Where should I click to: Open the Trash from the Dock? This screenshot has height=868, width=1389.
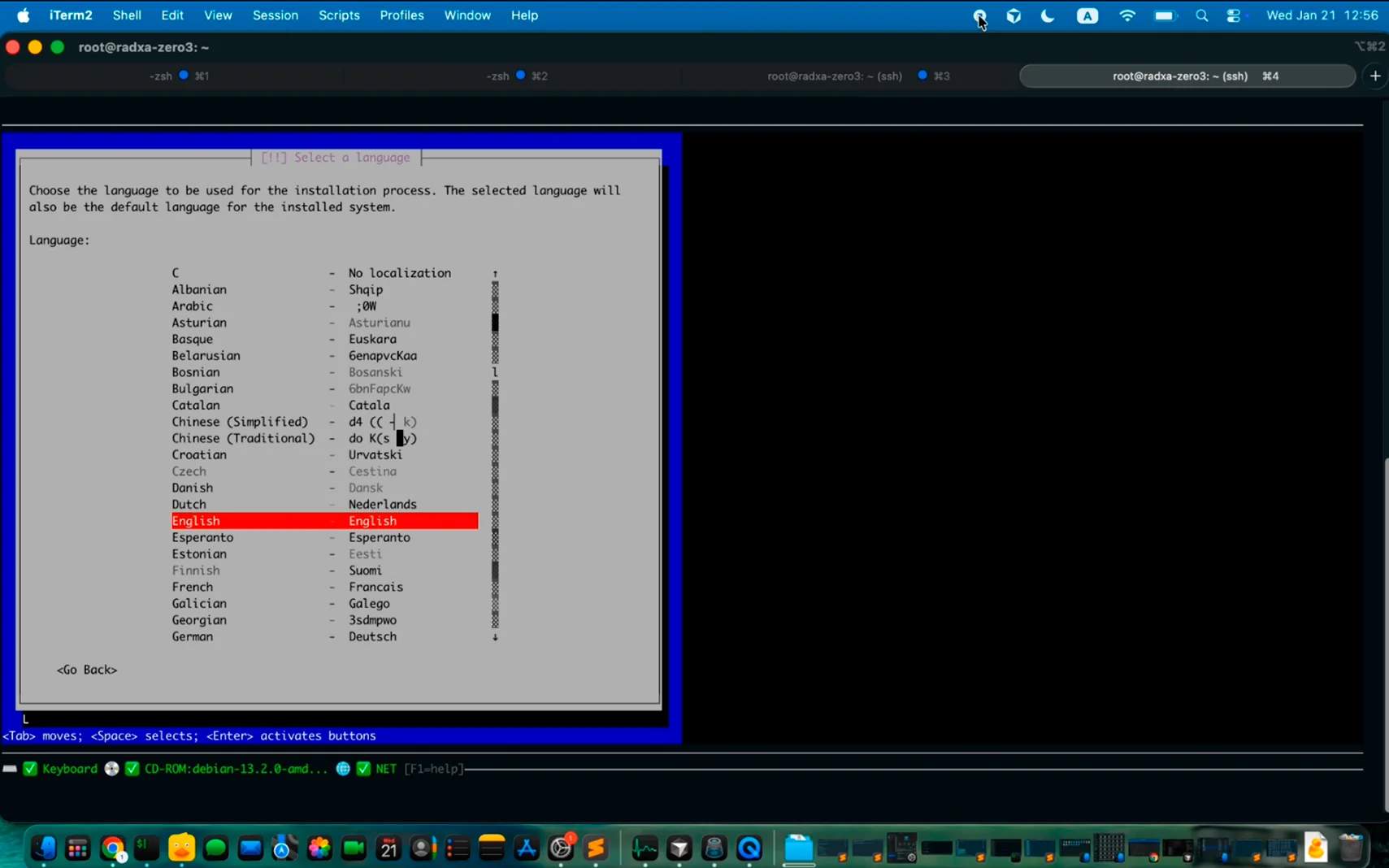(x=1349, y=848)
